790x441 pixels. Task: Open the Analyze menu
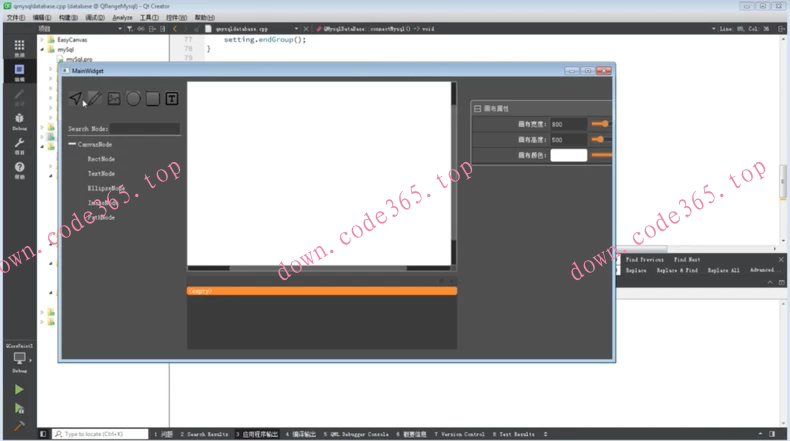tap(122, 17)
